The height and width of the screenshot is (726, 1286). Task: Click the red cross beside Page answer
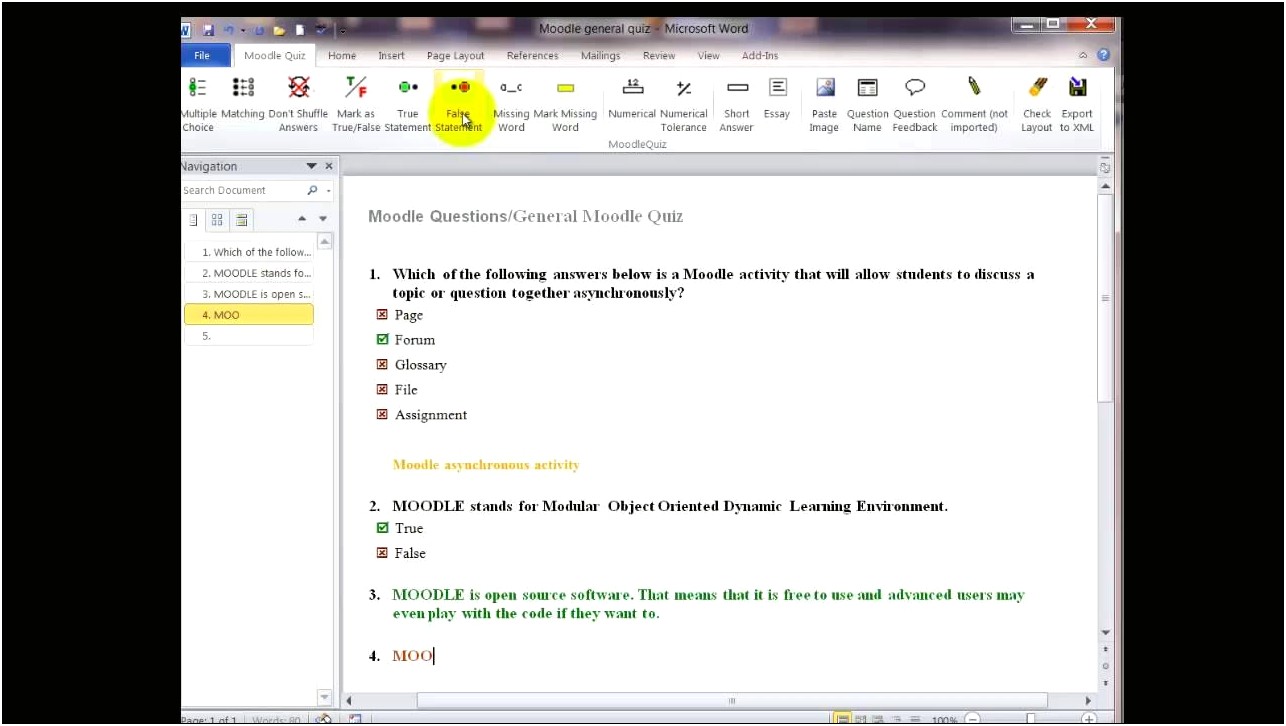pos(382,314)
